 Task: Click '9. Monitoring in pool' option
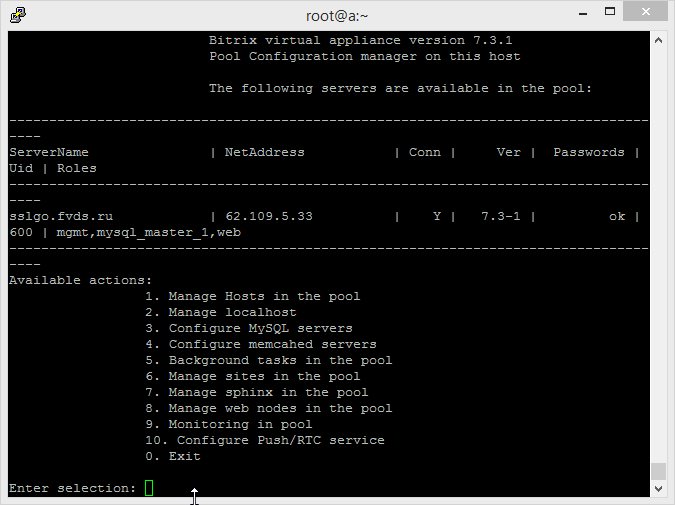tap(229, 424)
